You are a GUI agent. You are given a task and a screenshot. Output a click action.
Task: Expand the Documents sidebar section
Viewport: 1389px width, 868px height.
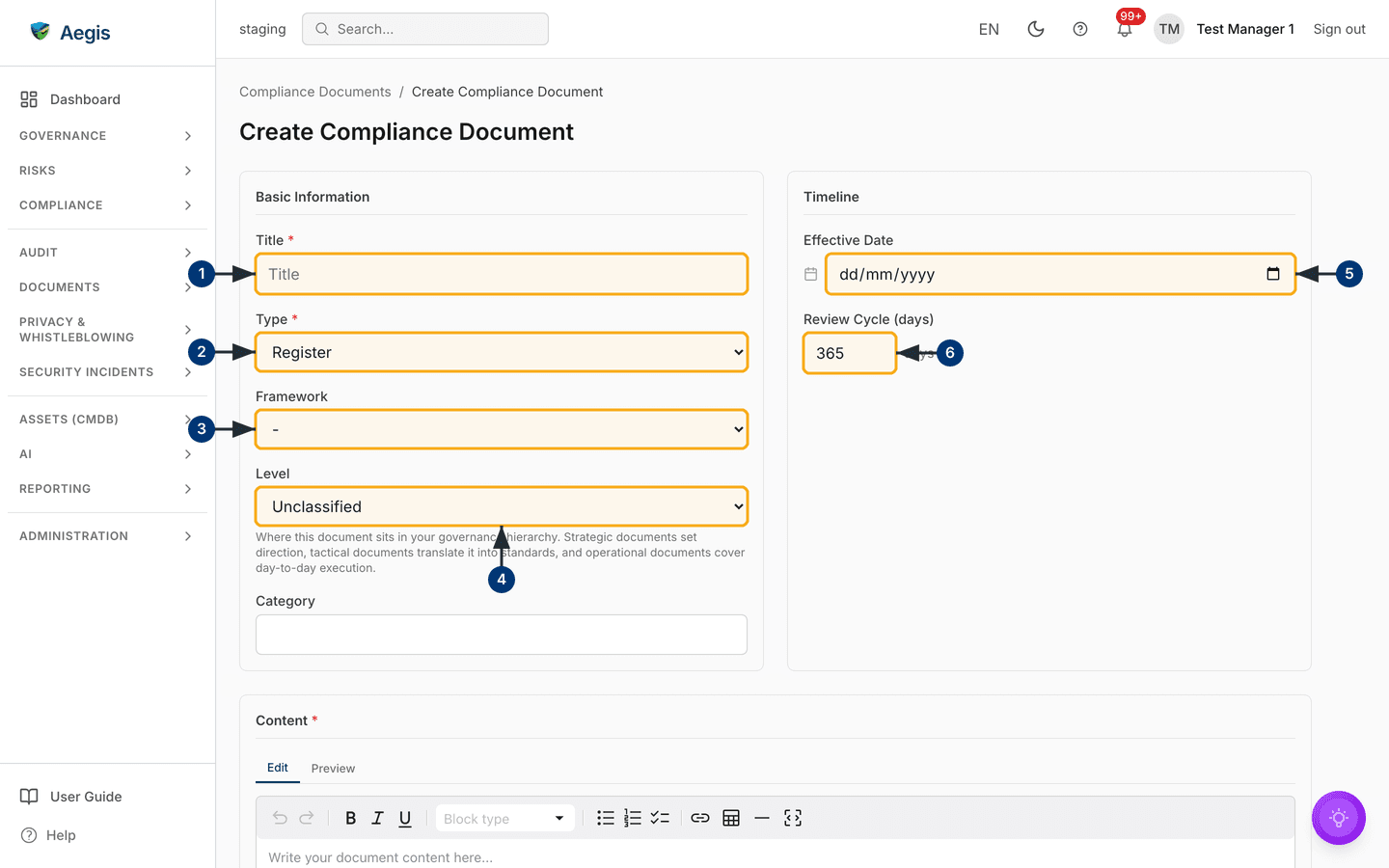coord(107,287)
